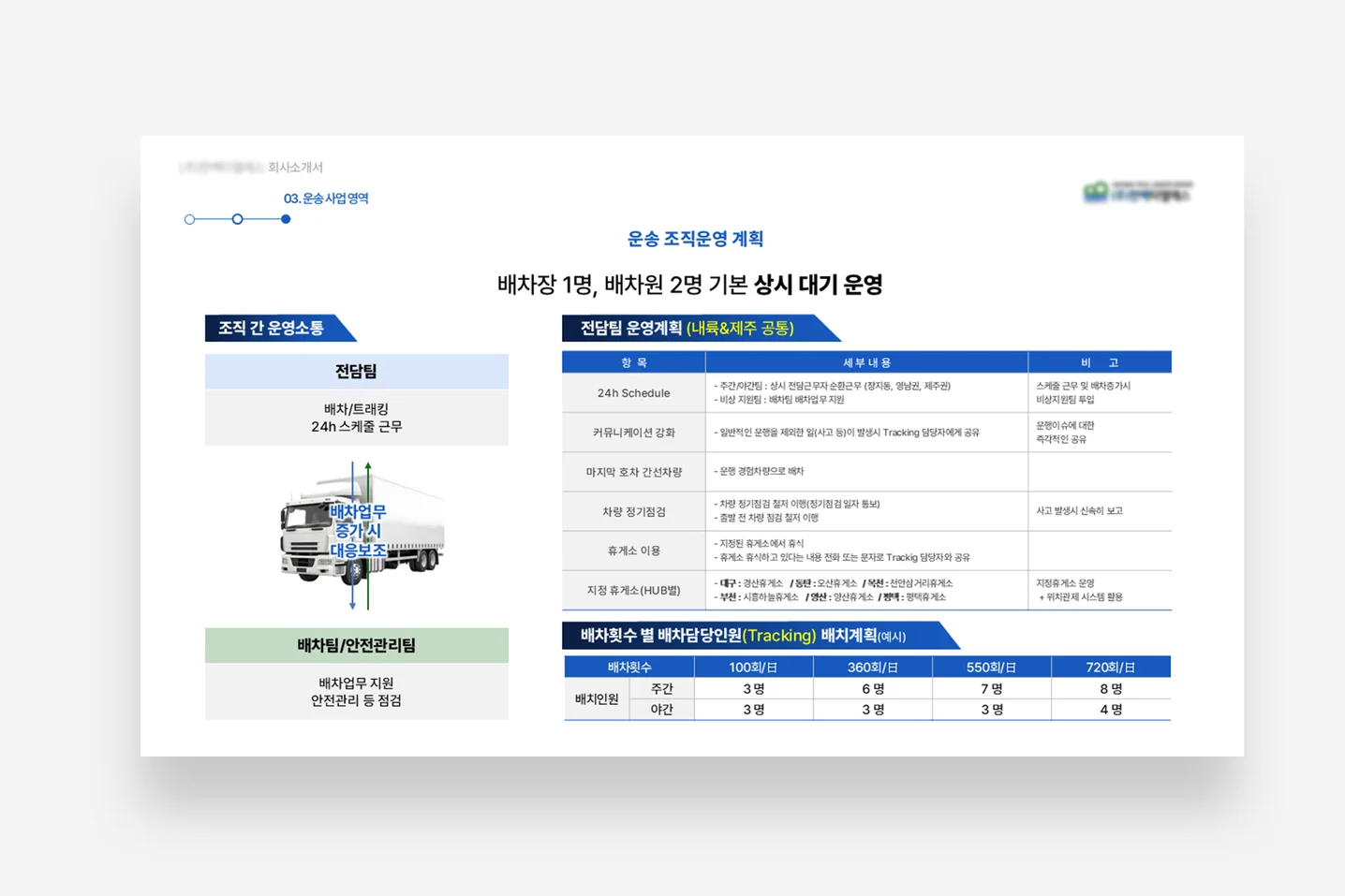Screen dimensions: 1345x896
Task: Click the '마지막 호차 간선차량' row label
Action: pyautogui.click(x=634, y=472)
